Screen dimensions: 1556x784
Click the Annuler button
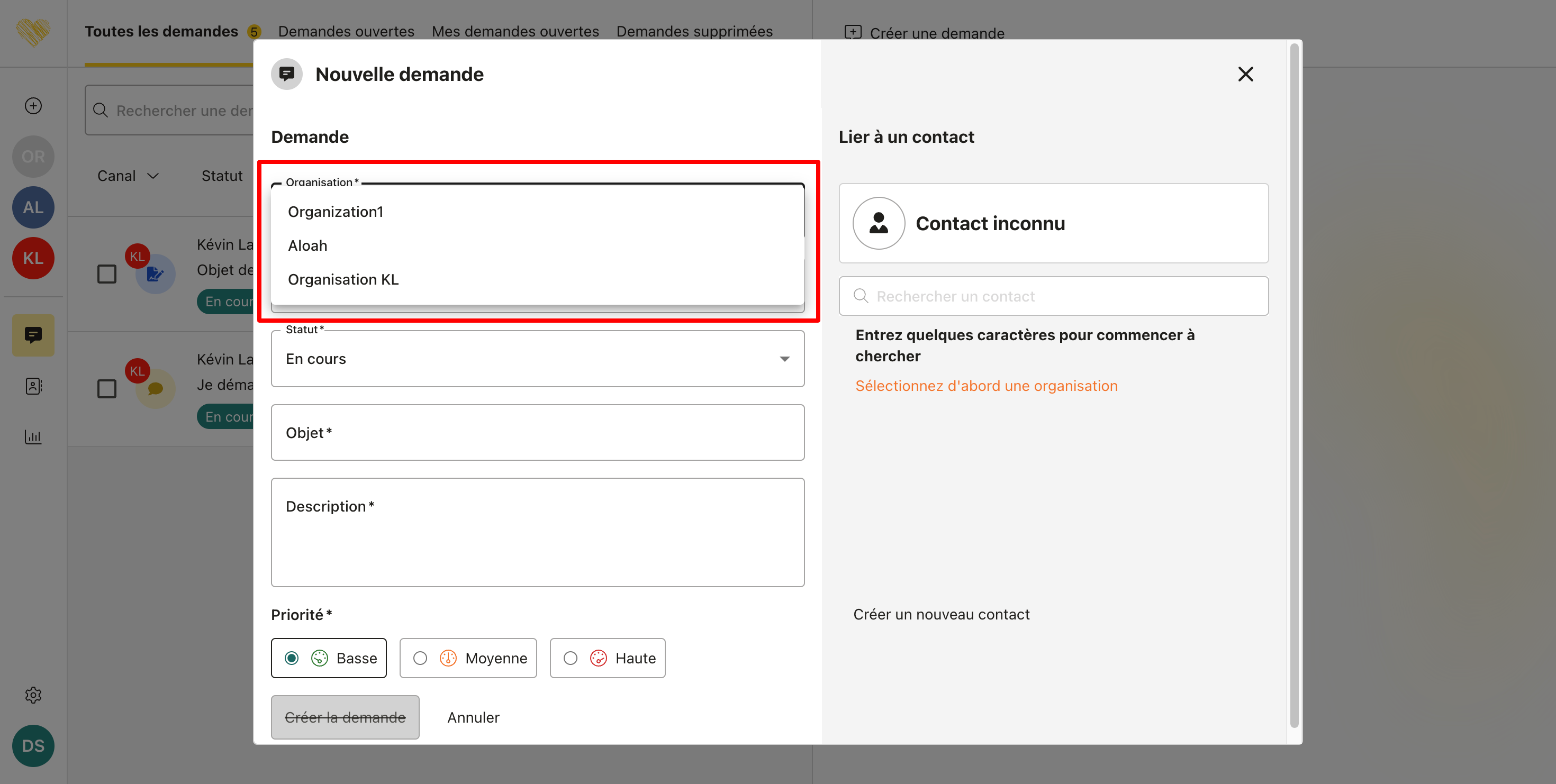[x=473, y=718]
